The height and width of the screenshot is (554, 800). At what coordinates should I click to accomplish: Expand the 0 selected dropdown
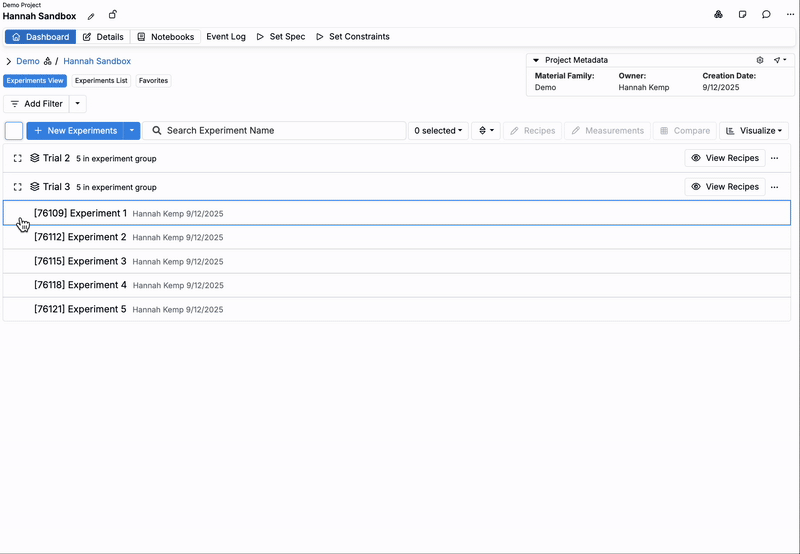(439, 131)
